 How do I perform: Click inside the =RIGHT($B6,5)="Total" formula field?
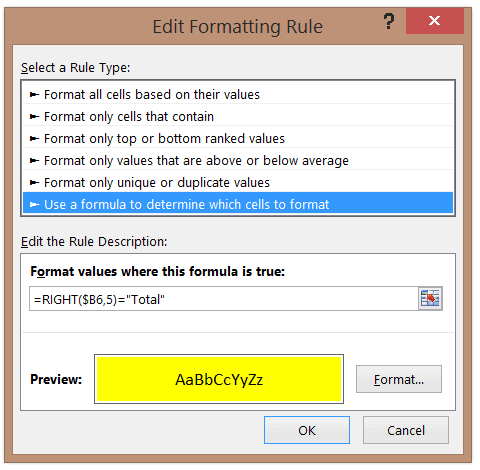point(224,299)
